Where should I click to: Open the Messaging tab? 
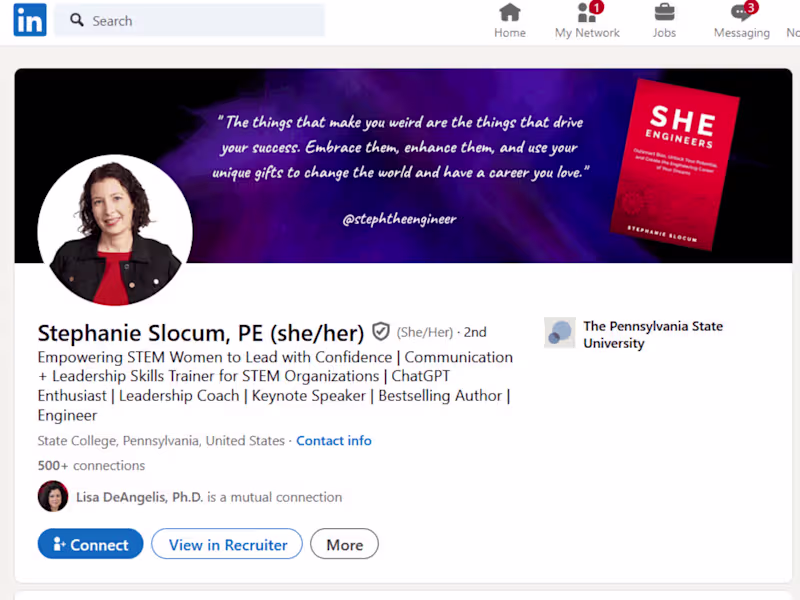(742, 21)
